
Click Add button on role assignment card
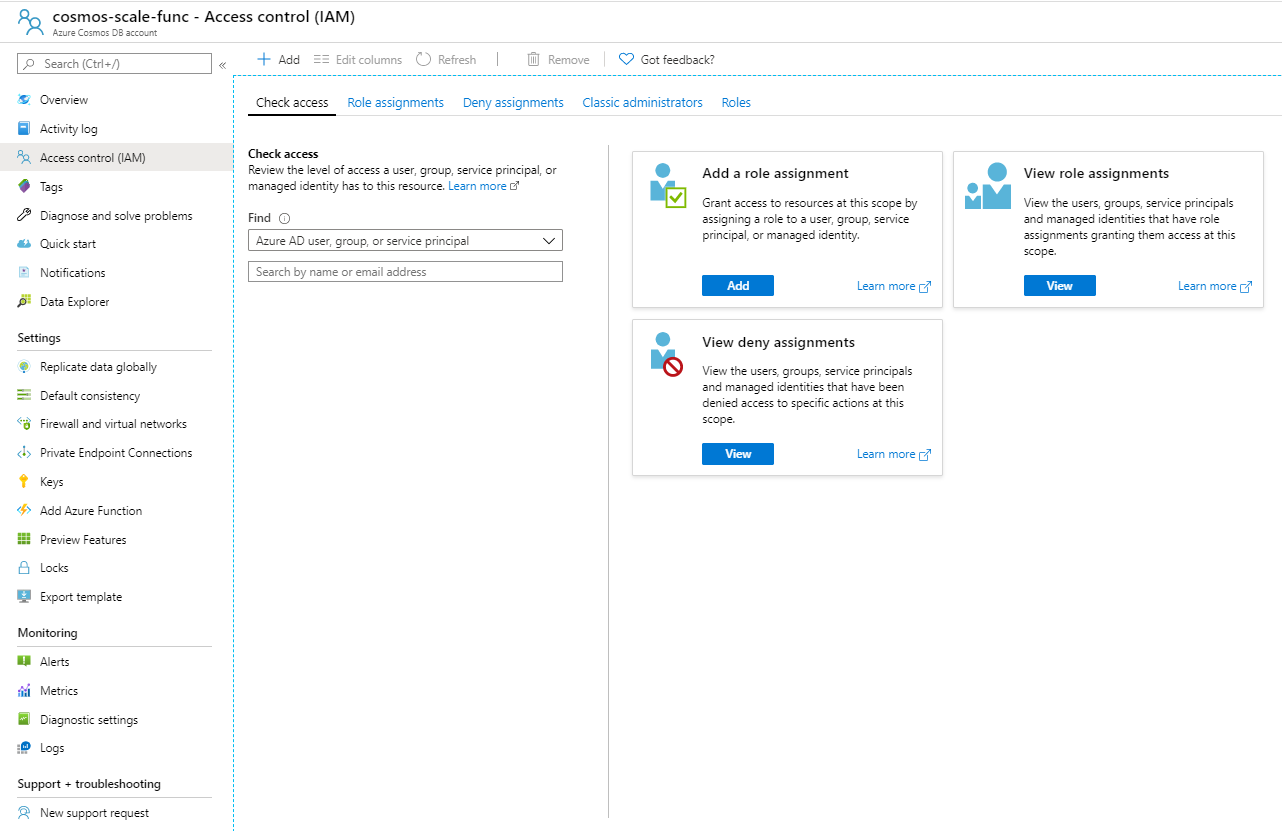[738, 286]
